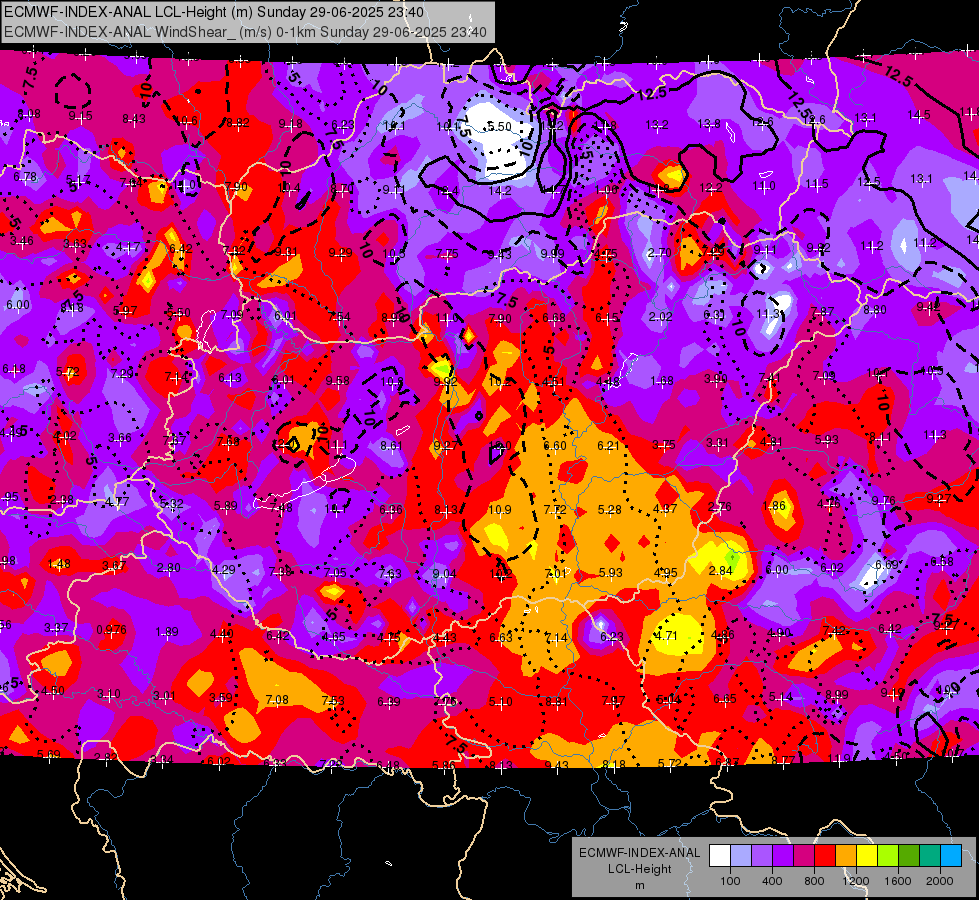Screen dimensions: 979x900
Task: Click the 0.976 wind shear value
Action: pyautogui.click(x=111, y=630)
